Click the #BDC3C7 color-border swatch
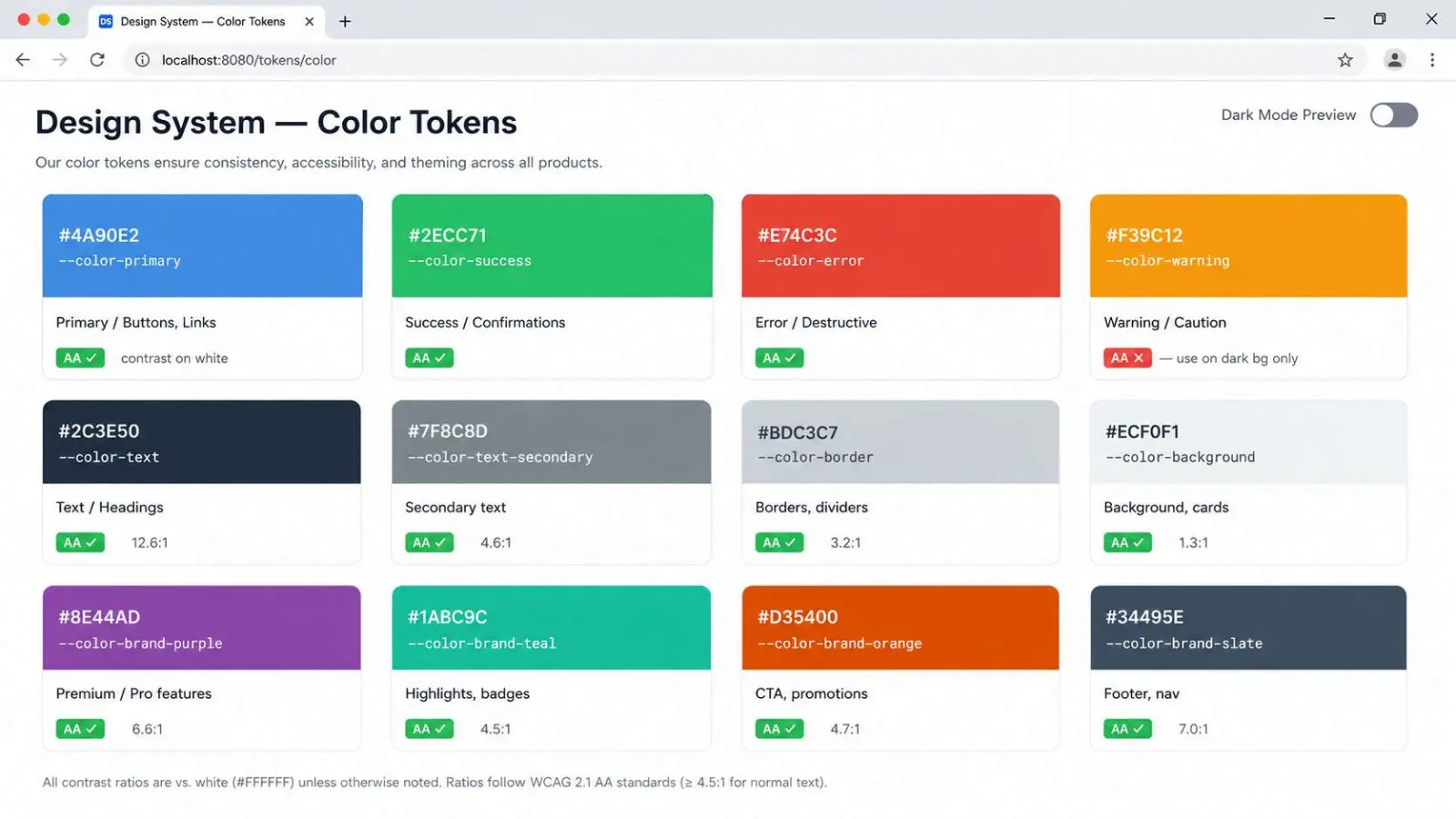Screen dimensions: 1456x819 pyautogui.click(x=901, y=441)
